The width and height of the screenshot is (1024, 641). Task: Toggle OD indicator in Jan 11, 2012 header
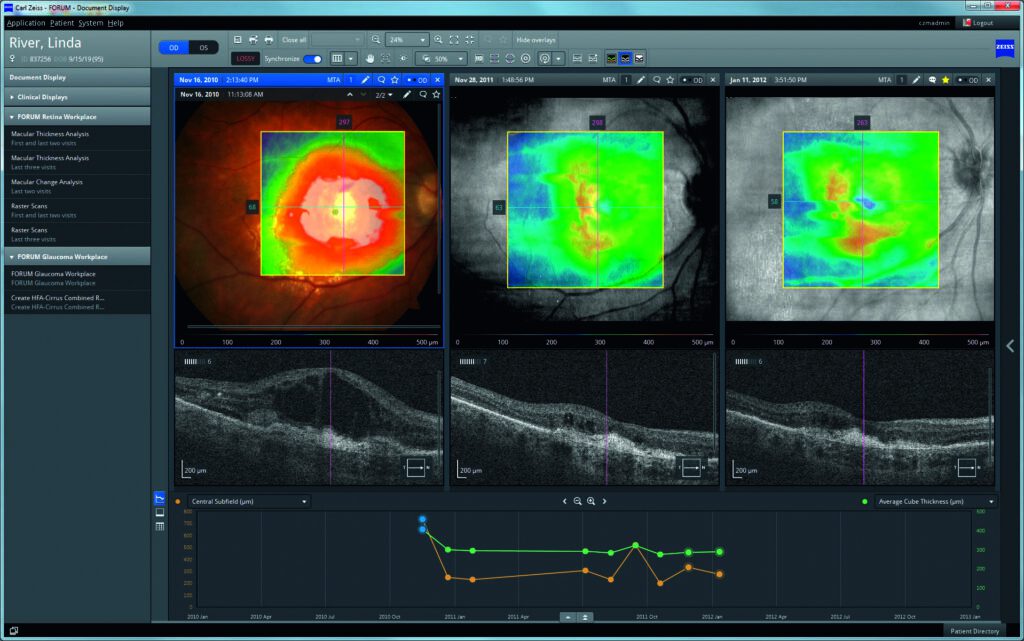[x=969, y=80]
